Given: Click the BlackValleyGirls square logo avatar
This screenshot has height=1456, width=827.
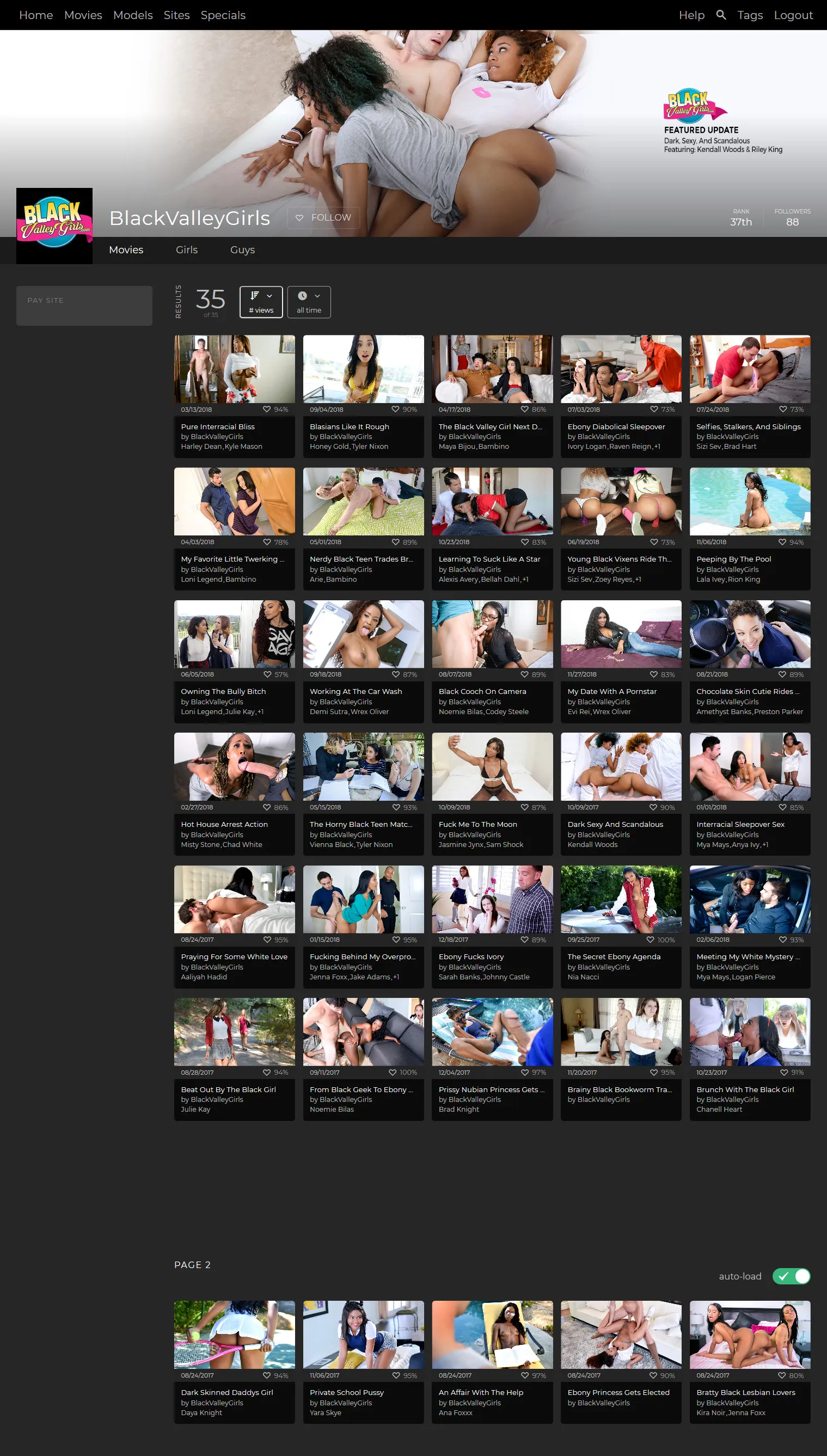Looking at the screenshot, I should click(54, 226).
